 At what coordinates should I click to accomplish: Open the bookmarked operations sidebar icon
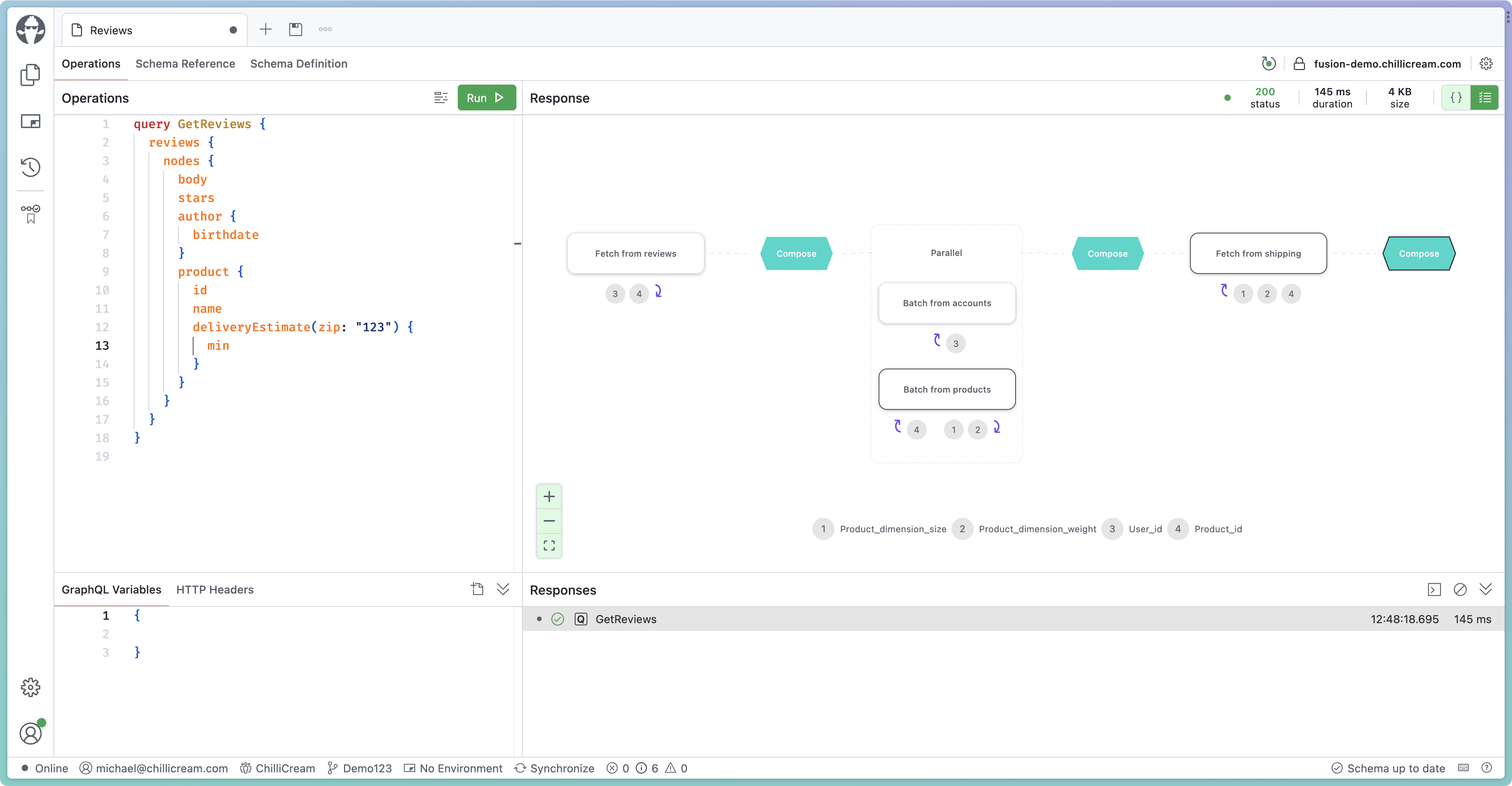(30, 214)
